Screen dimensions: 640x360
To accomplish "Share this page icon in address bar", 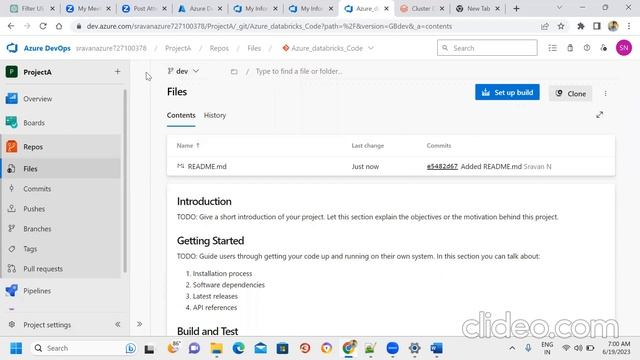I will point(544,26).
